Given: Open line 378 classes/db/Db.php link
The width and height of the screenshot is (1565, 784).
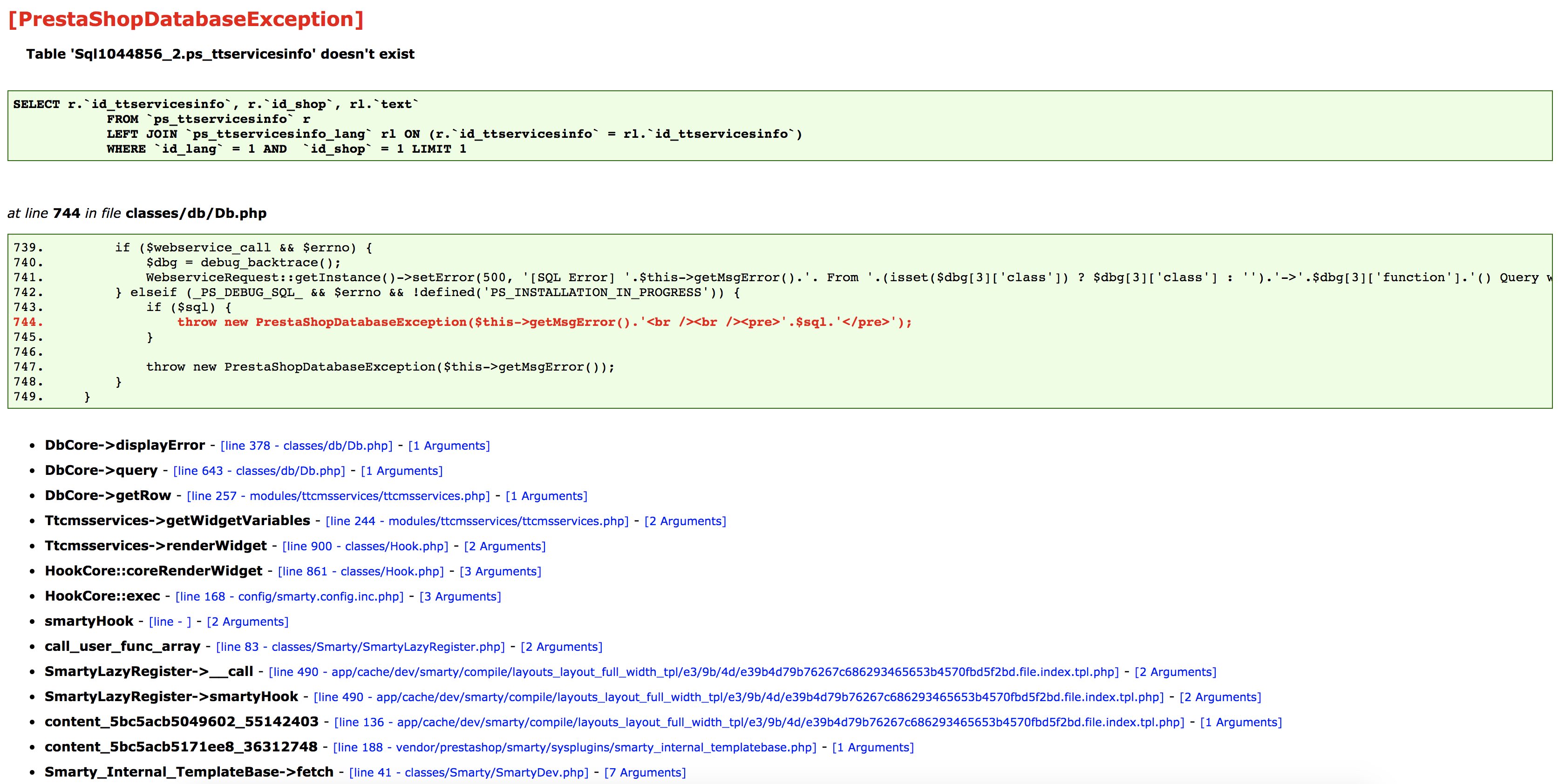Looking at the screenshot, I should pos(306,446).
